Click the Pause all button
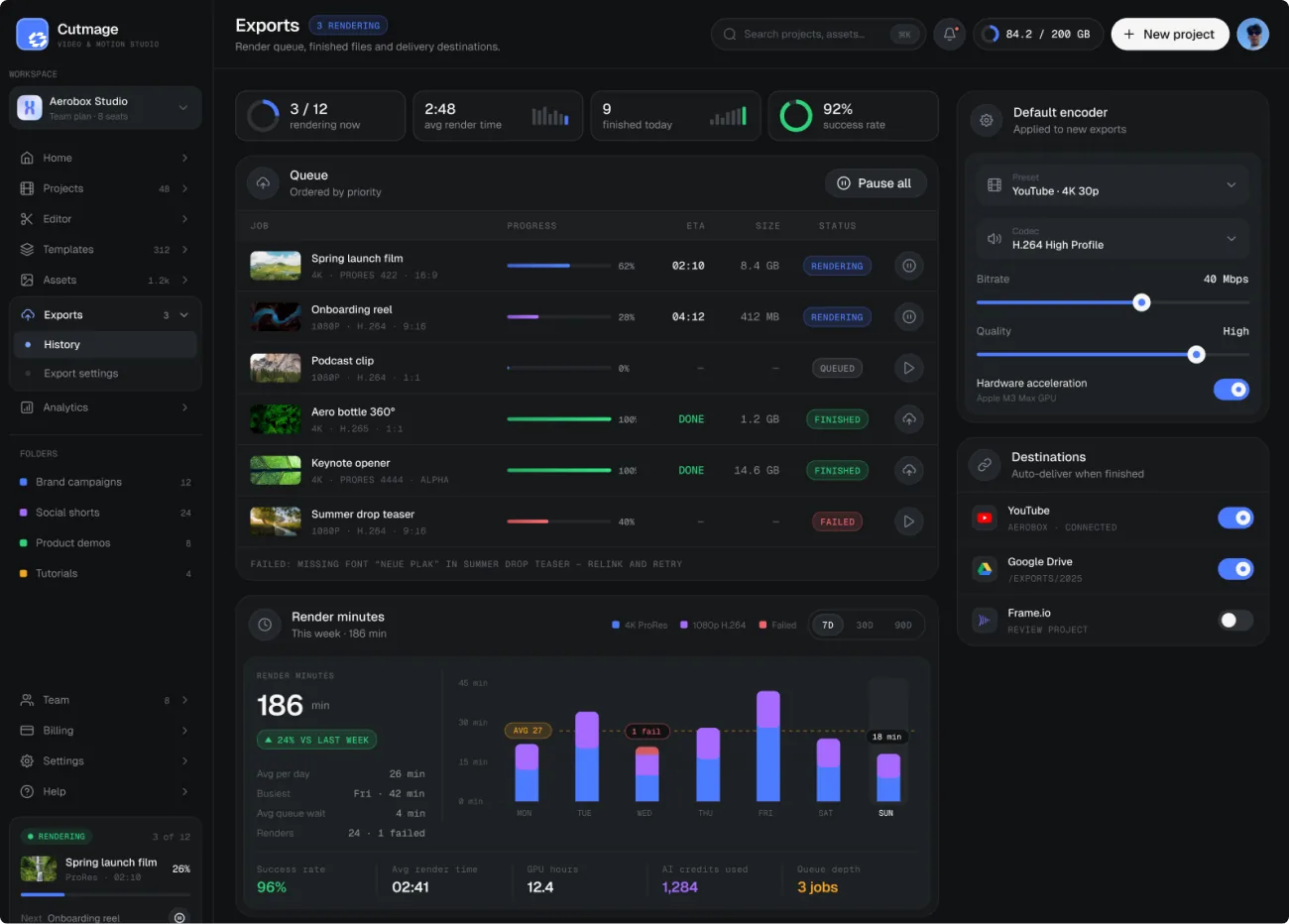 click(x=876, y=183)
